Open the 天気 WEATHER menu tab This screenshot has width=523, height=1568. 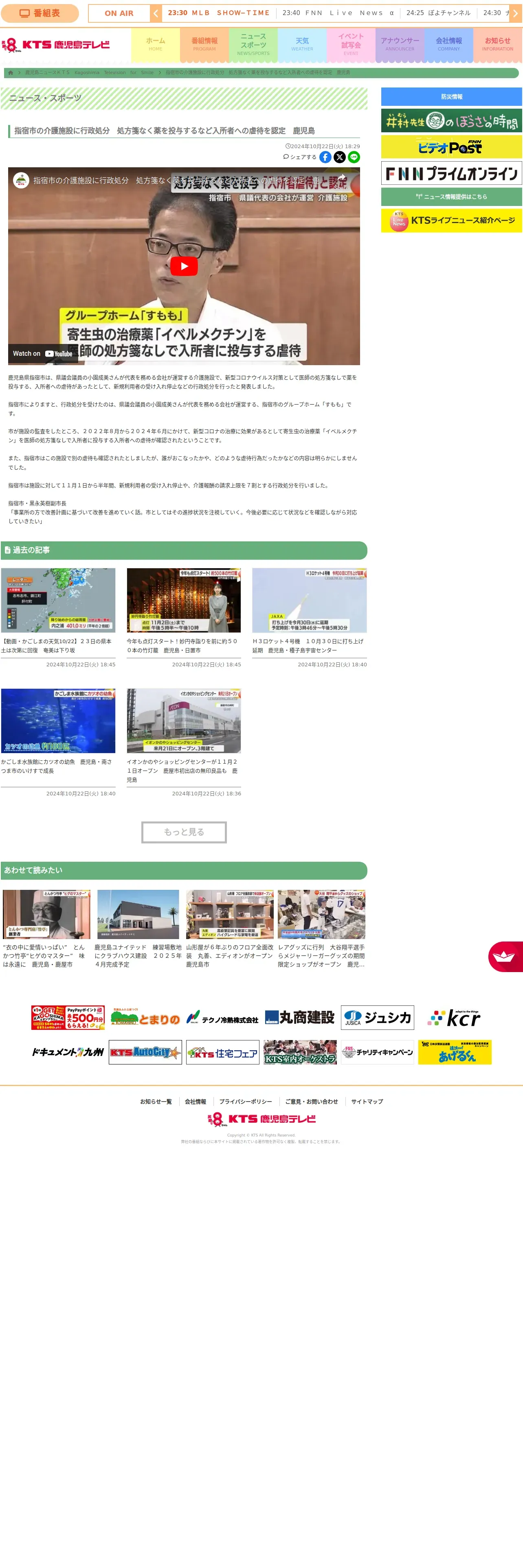[x=302, y=44]
